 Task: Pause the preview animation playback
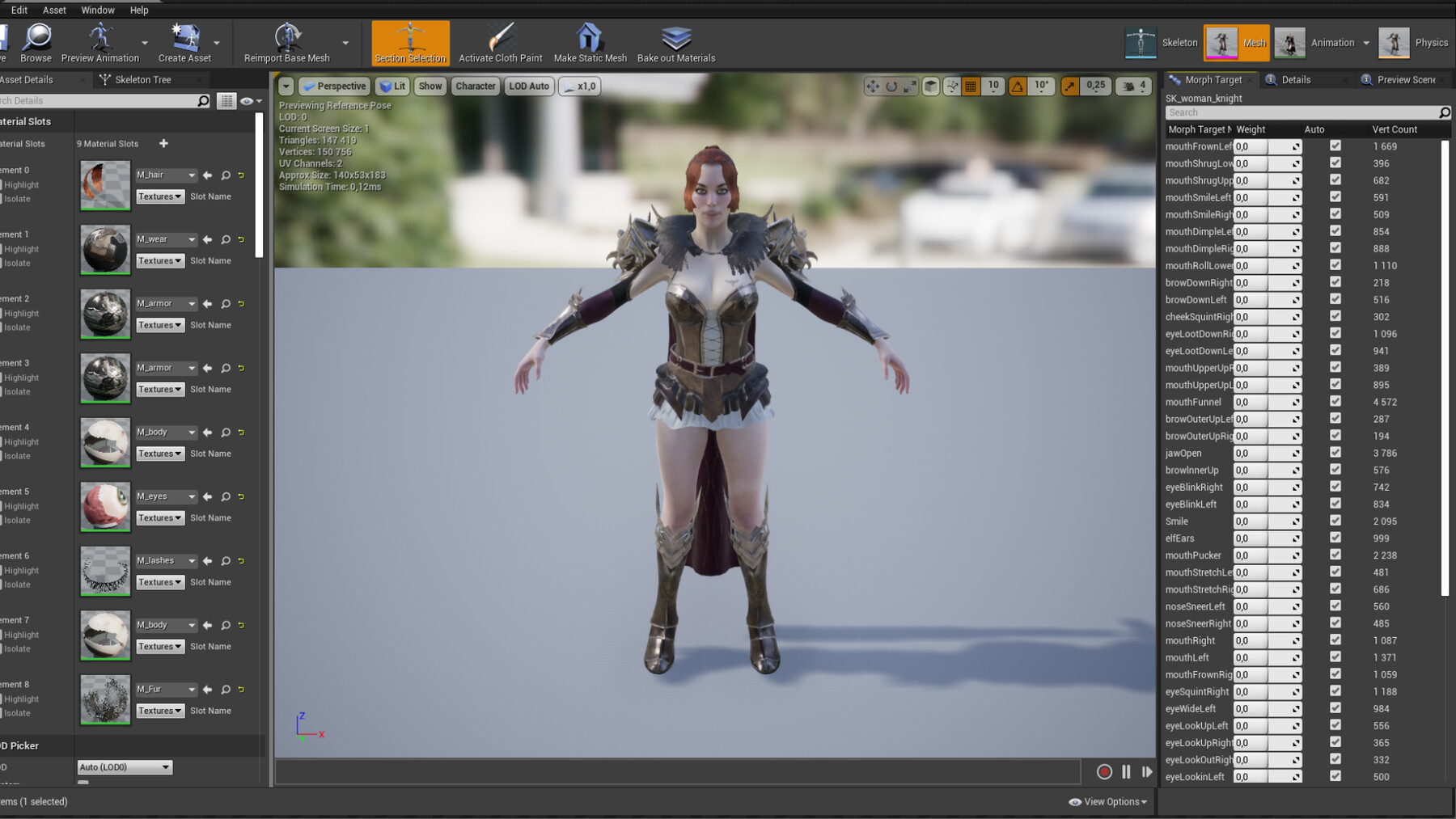click(x=1125, y=771)
